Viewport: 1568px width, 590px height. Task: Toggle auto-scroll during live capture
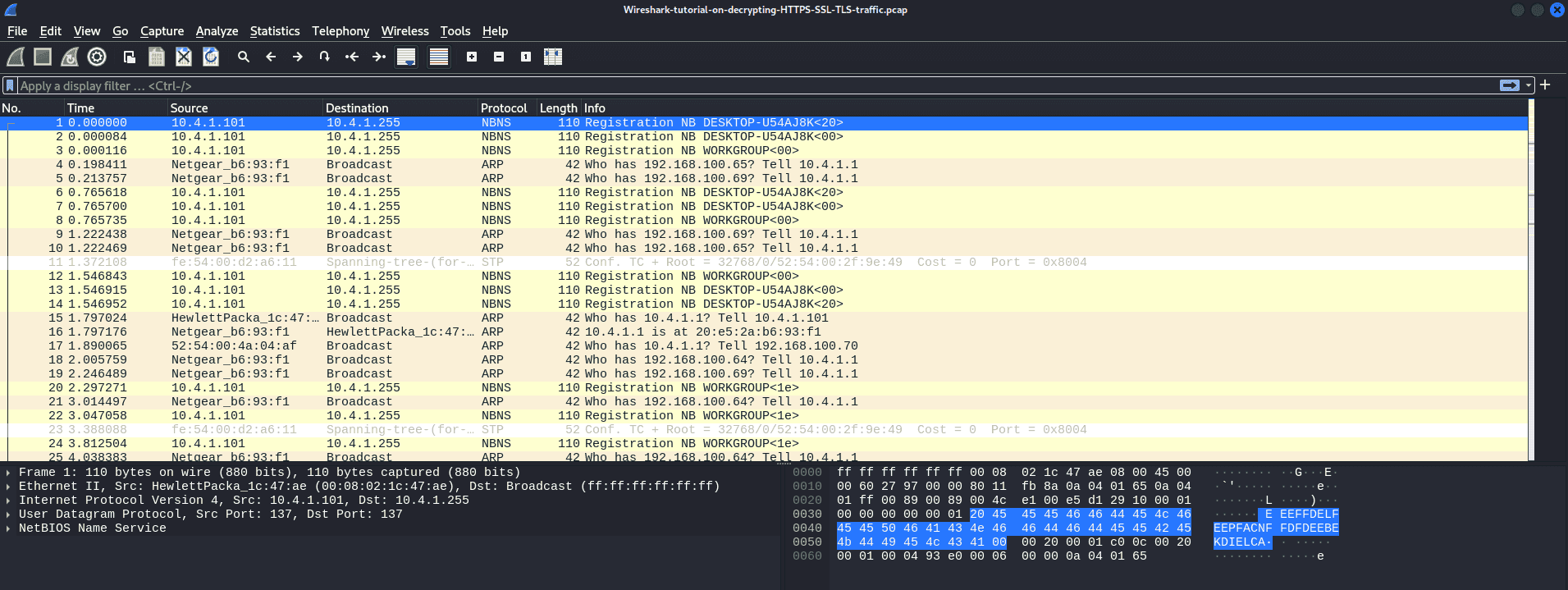pyautogui.click(x=406, y=57)
